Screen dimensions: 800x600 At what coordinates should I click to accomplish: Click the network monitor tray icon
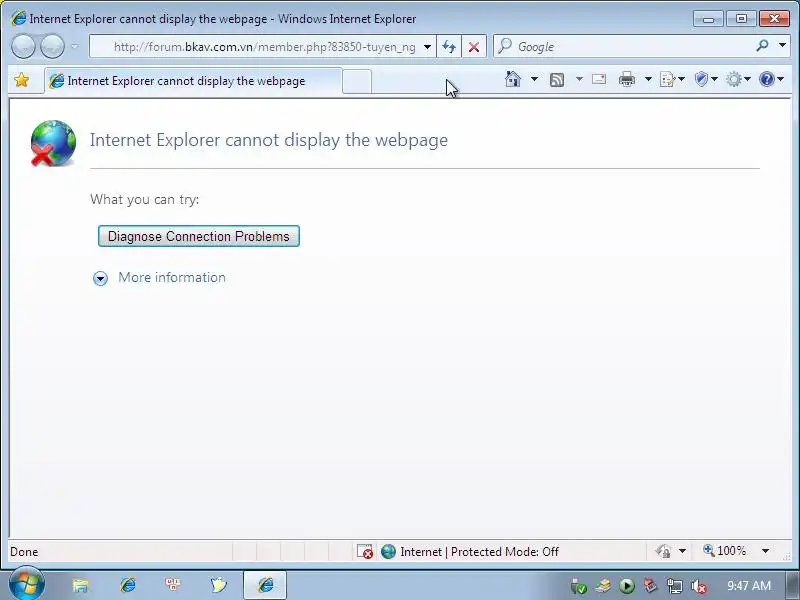[674, 586]
